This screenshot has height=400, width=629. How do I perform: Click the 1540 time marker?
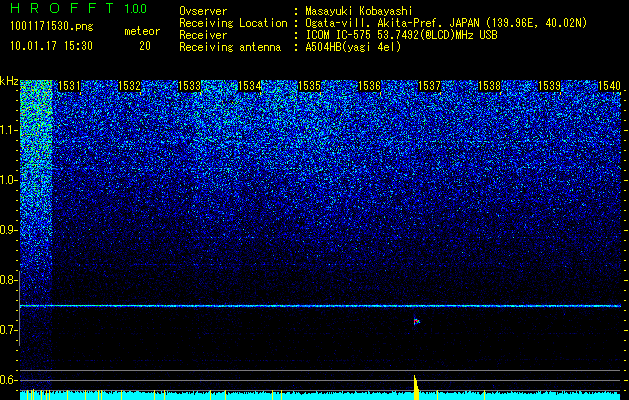[x=609, y=86]
